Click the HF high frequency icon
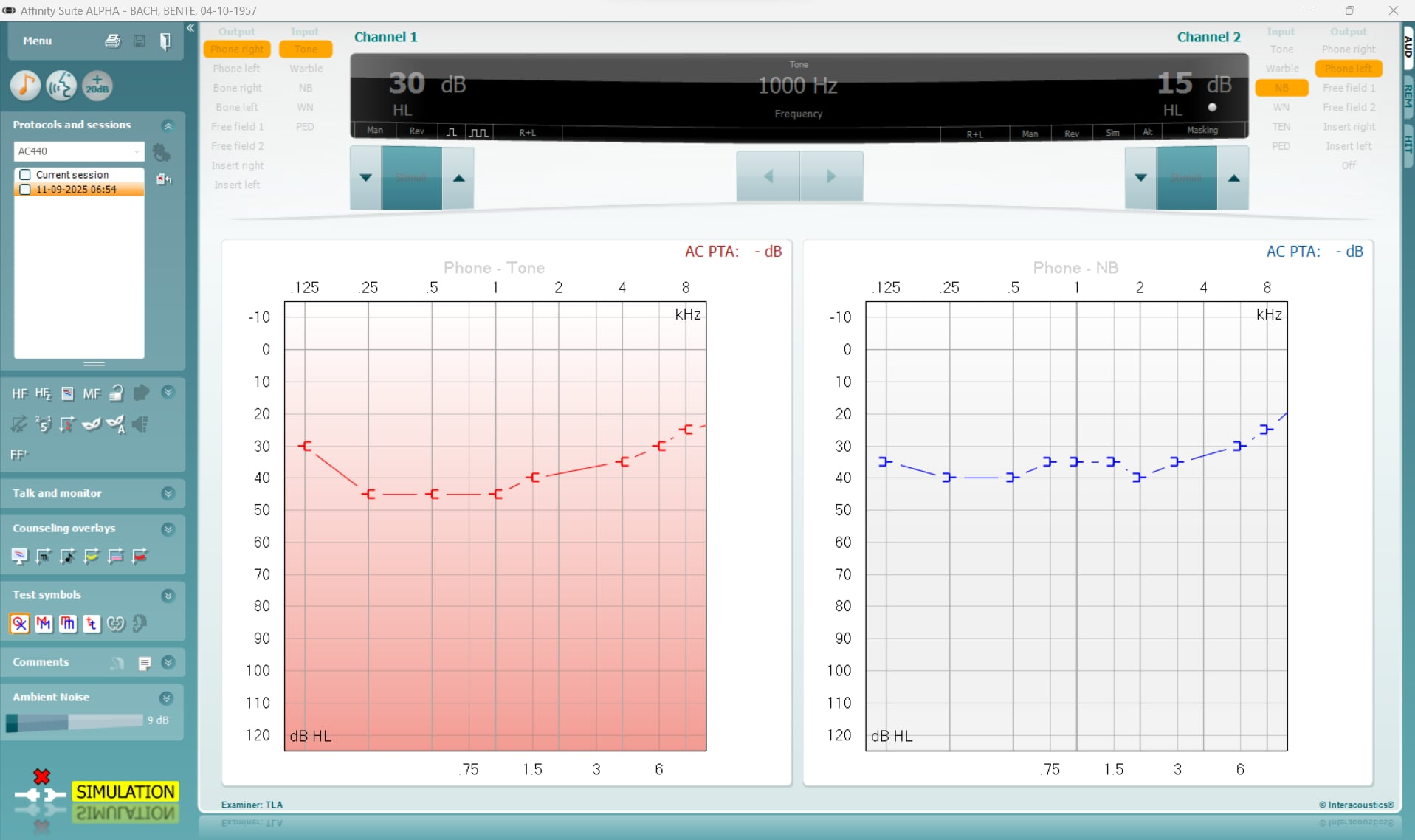1415x840 pixels. [19, 393]
